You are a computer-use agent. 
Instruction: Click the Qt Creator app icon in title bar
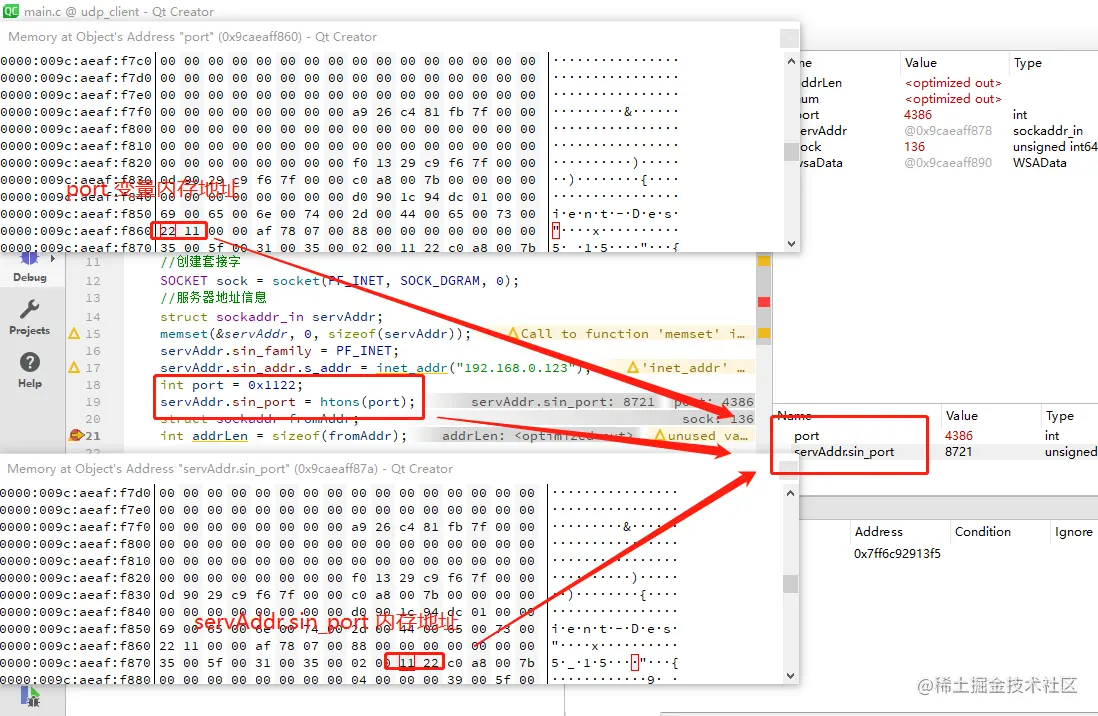11,11
